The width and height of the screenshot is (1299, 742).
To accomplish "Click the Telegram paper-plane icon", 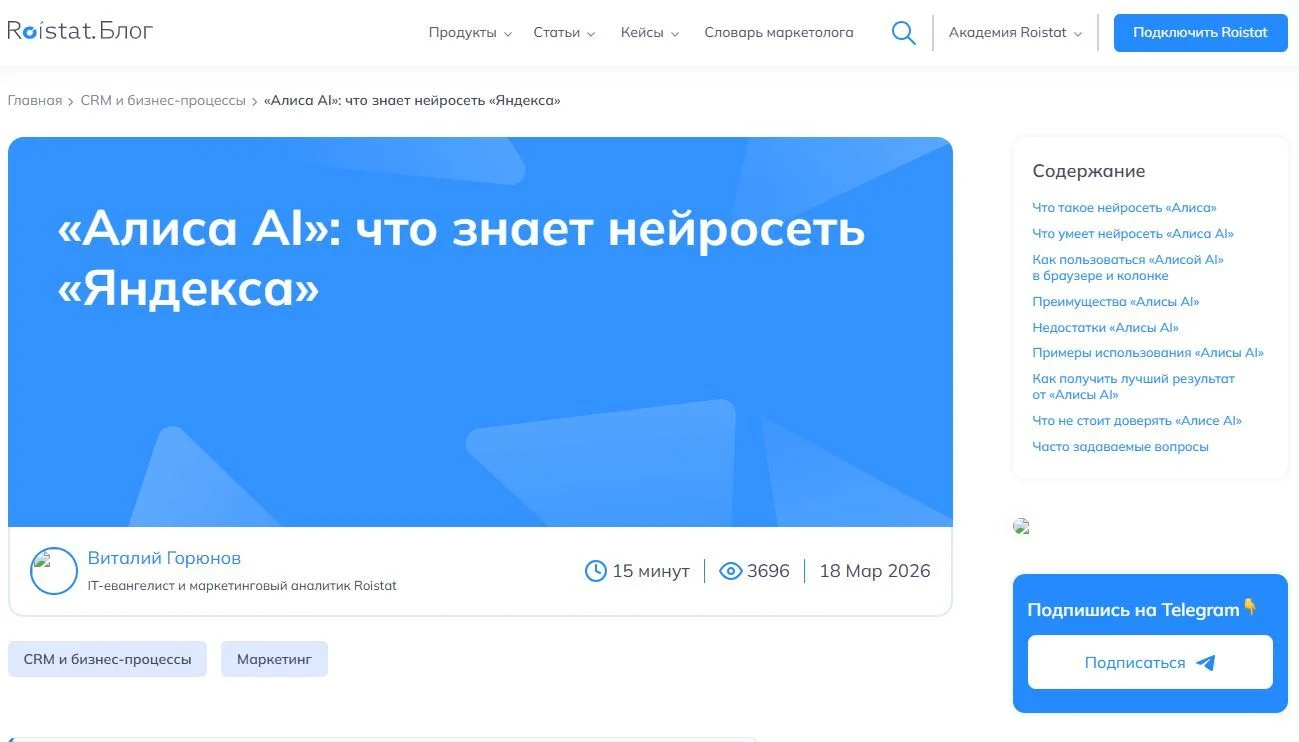I will (1206, 663).
